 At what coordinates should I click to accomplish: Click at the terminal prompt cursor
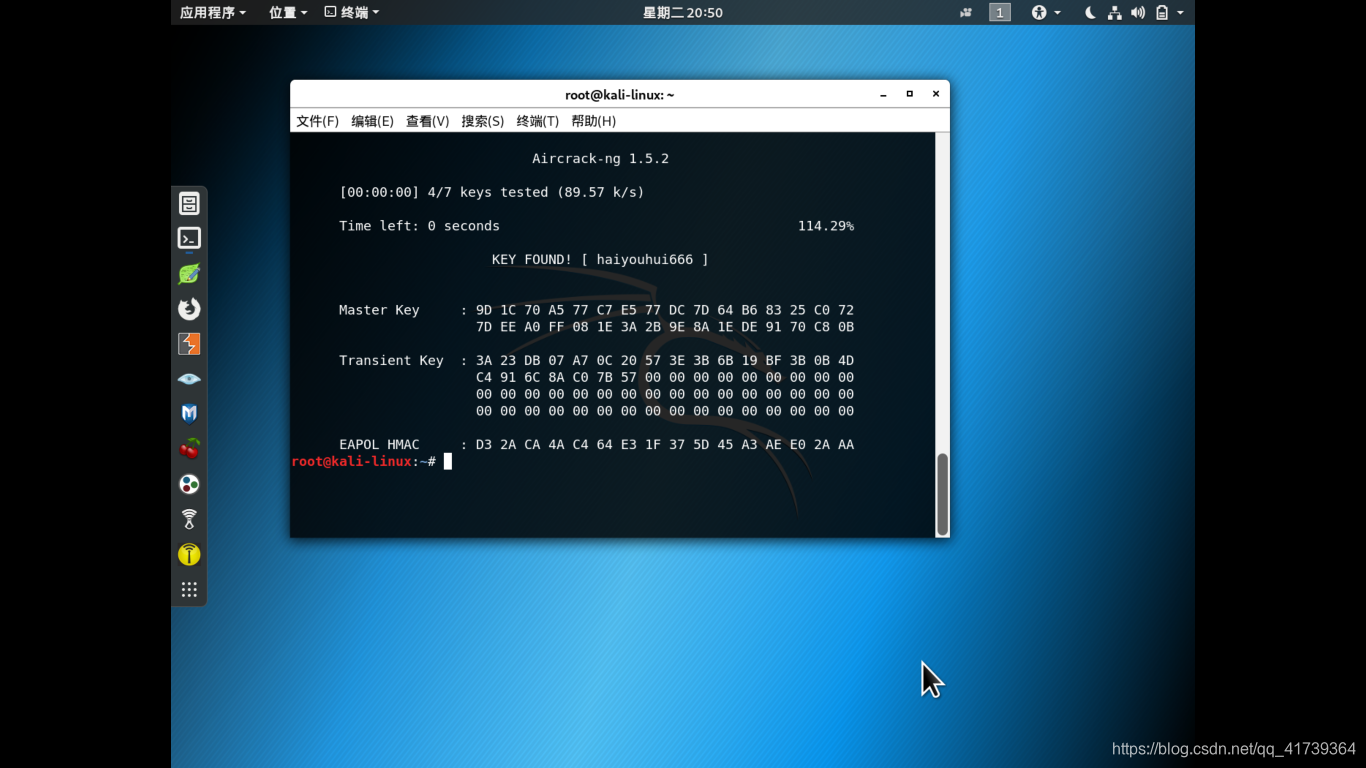pos(448,461)
